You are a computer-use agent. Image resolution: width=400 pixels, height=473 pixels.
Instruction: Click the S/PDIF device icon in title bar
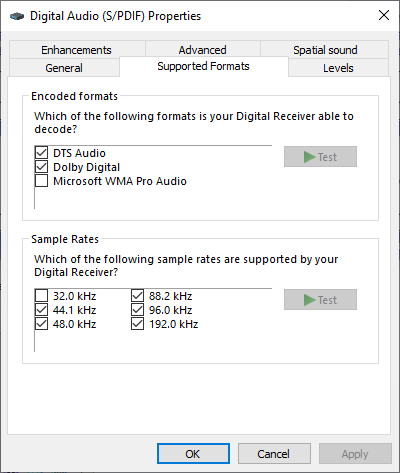pyautogui.click(x=17, y=16)
